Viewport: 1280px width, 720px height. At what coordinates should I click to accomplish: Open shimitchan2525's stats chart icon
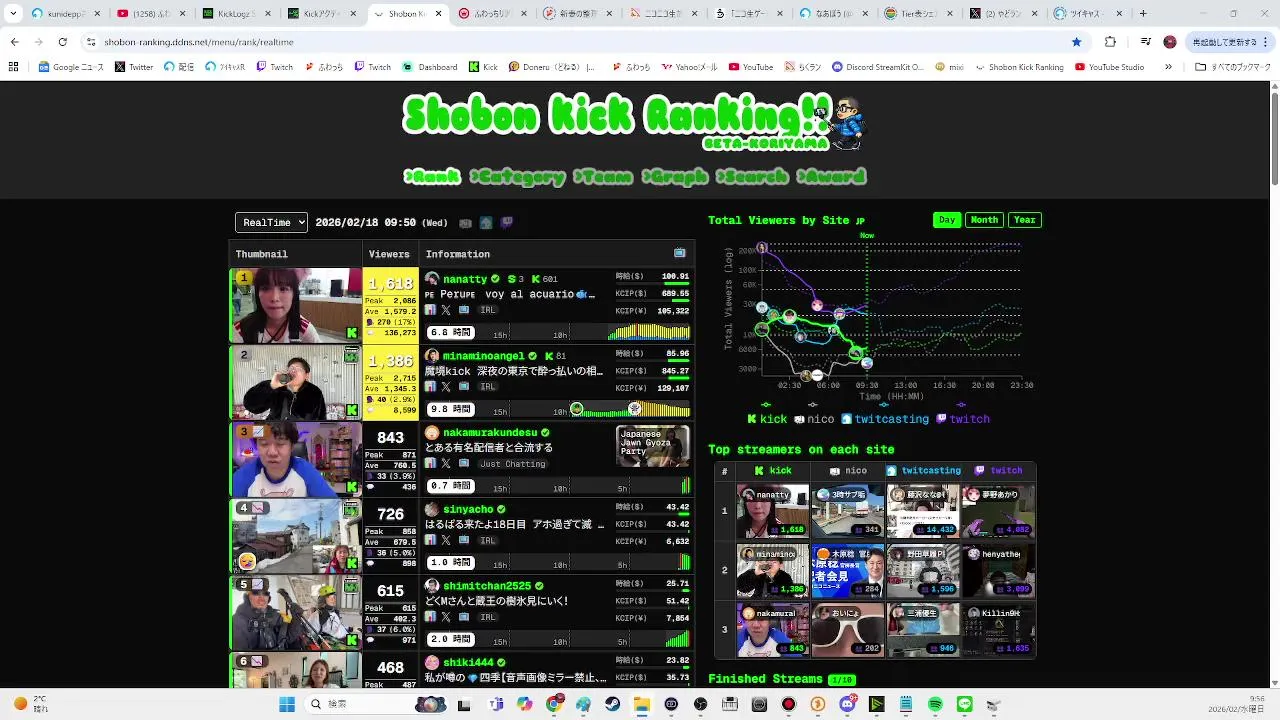pos(430,617)
